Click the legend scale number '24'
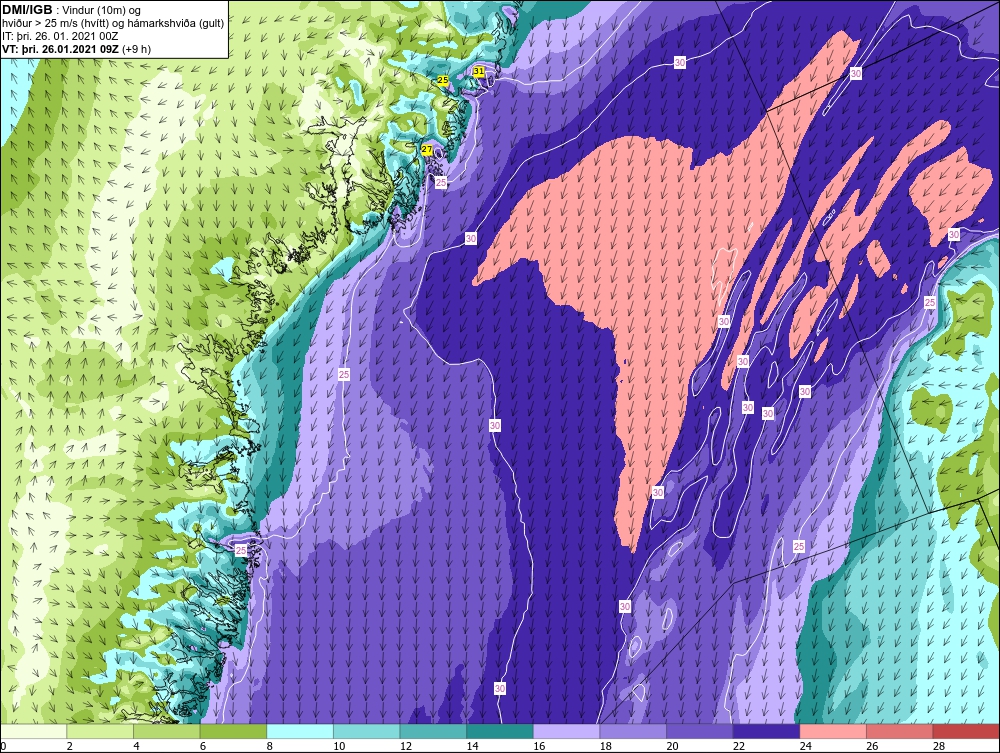The width and height of the screenshot is (1000, 753). [805, 746]
